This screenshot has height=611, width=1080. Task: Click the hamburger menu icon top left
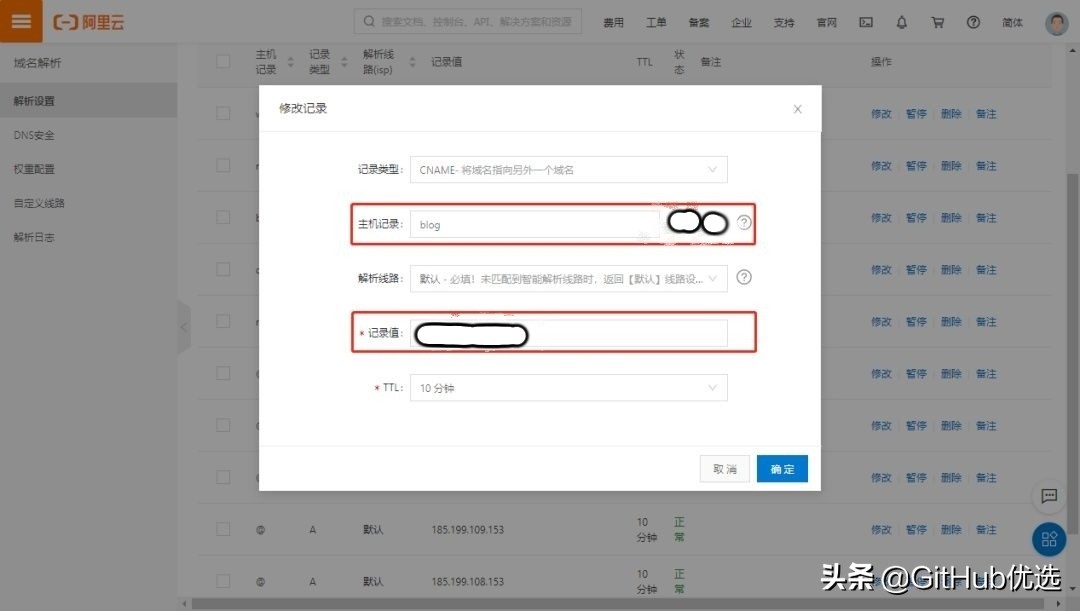click(x=22, y=20)
